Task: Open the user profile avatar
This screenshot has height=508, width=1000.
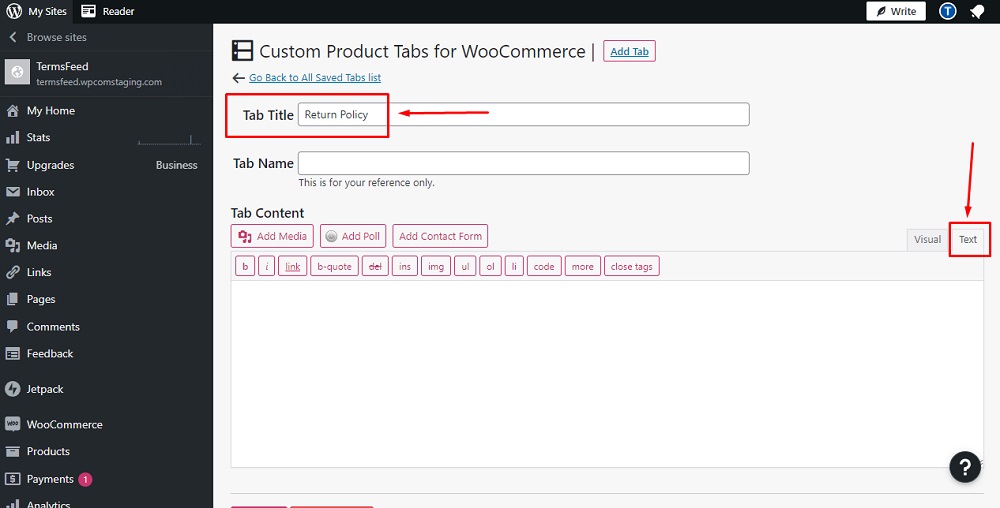Action: [948, 11]
